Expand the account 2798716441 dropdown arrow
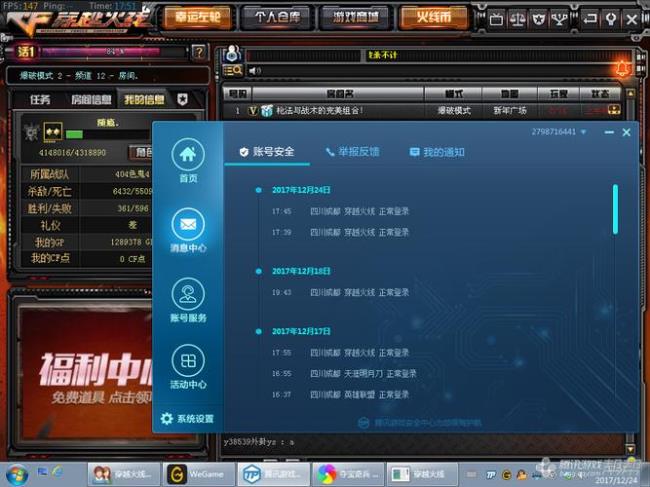The width and height of the screenshot is (650, 487). [583, 132]
